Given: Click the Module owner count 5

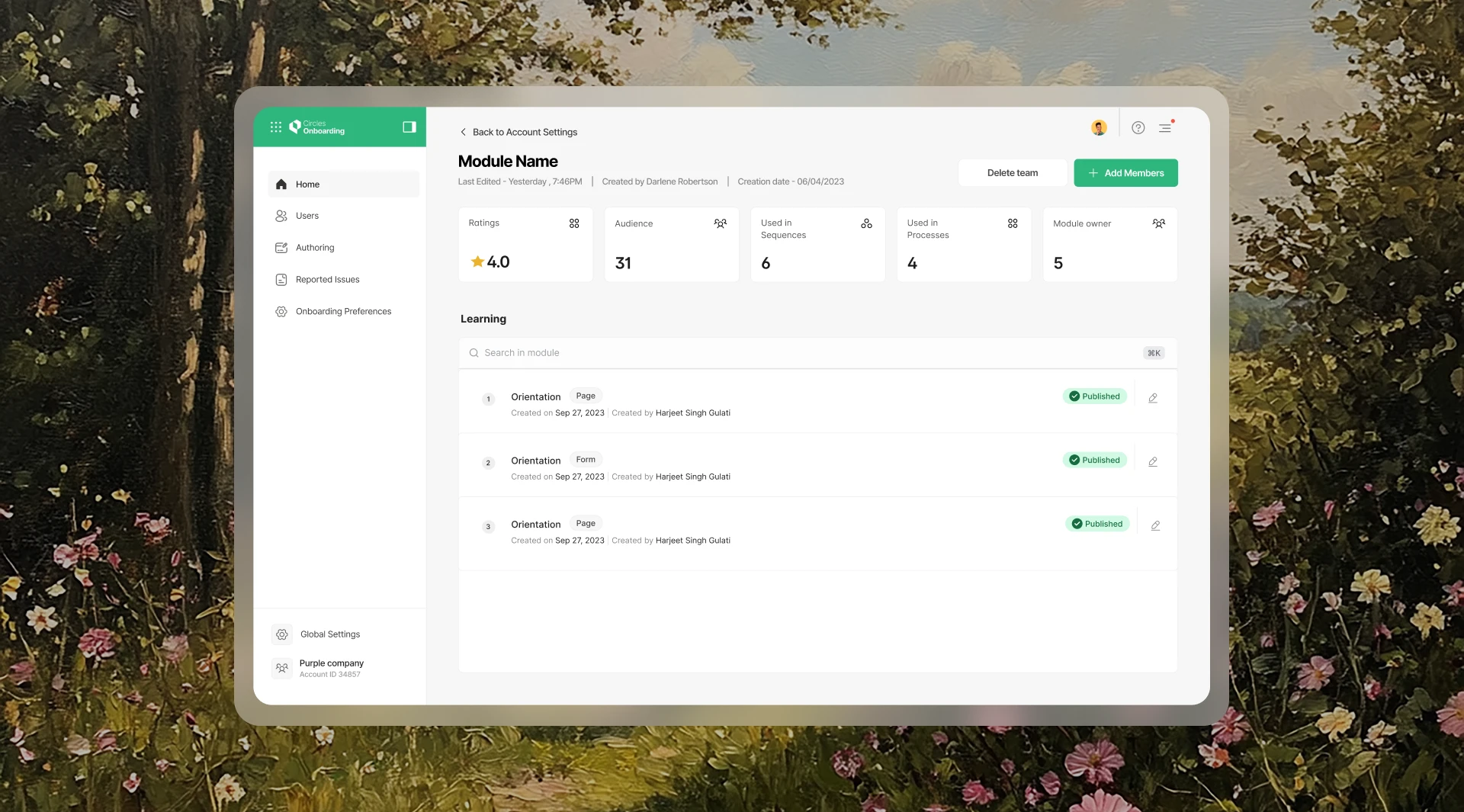Looking at the screenshot, I should tap(1058, 263).
